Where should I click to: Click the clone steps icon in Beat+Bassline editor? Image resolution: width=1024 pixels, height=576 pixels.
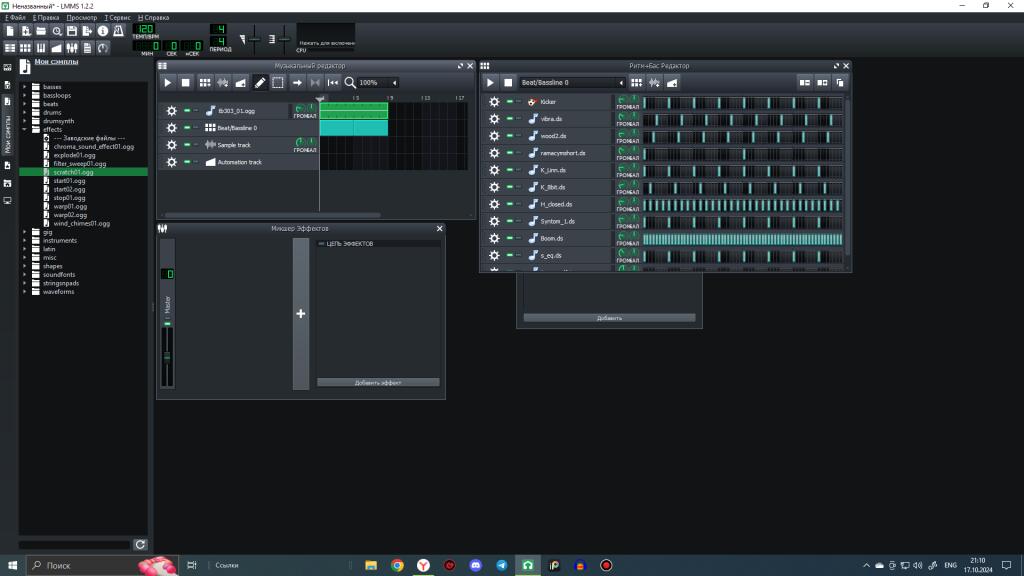pos(840,83)
